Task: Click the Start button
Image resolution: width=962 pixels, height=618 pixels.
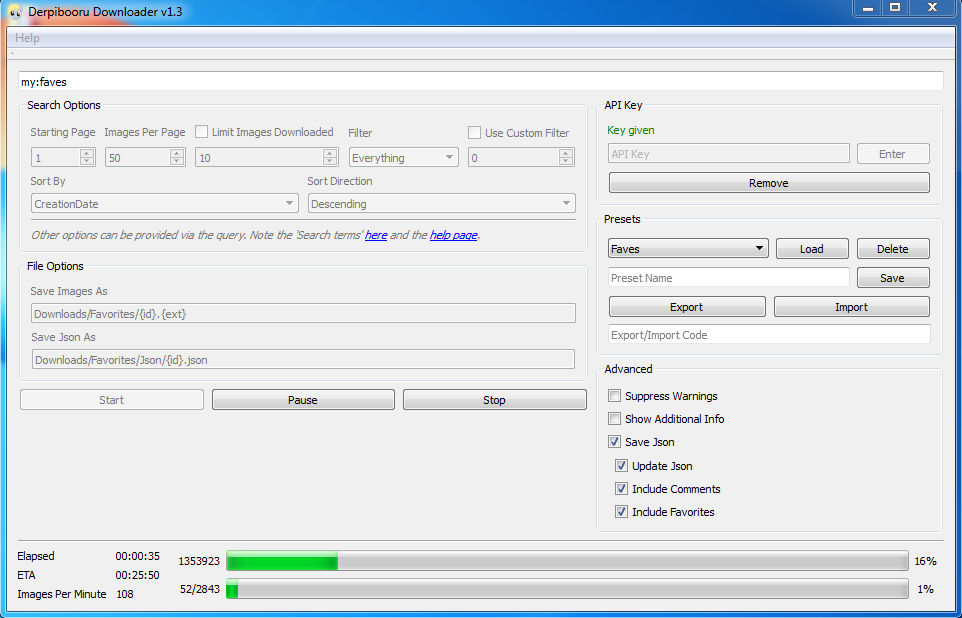Action: 112,400
